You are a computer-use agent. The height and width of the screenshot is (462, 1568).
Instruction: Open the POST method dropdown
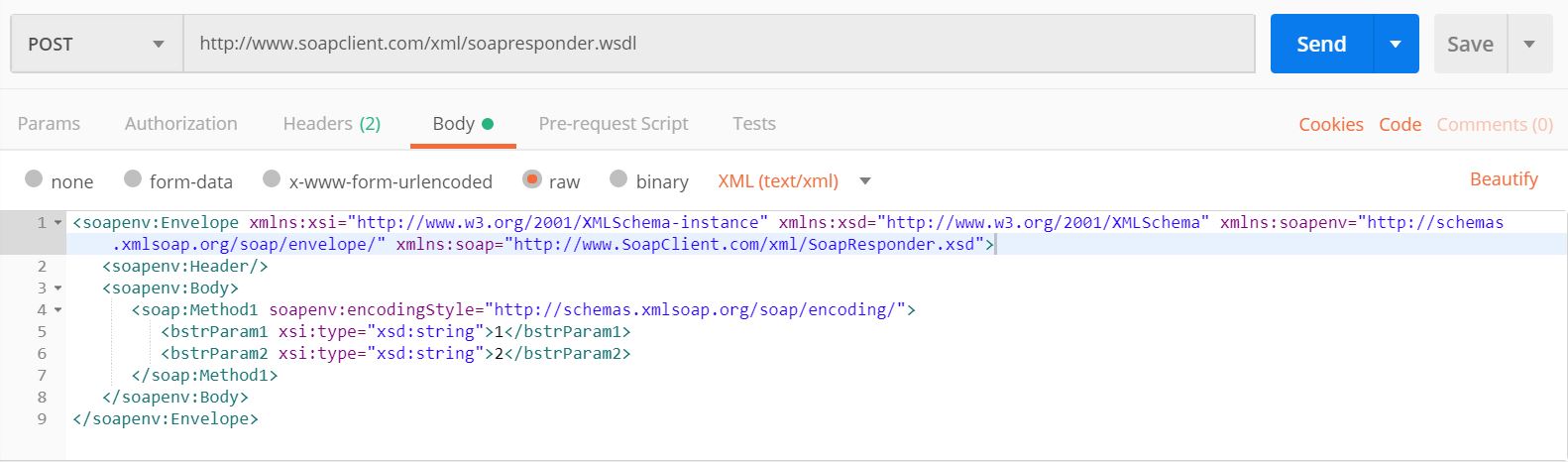tap(96, 45)
